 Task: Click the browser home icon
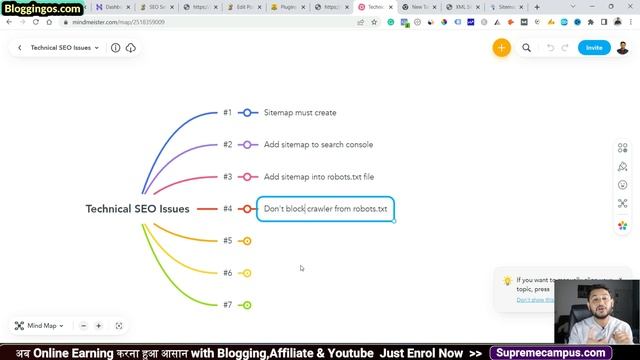click(49, 22)
